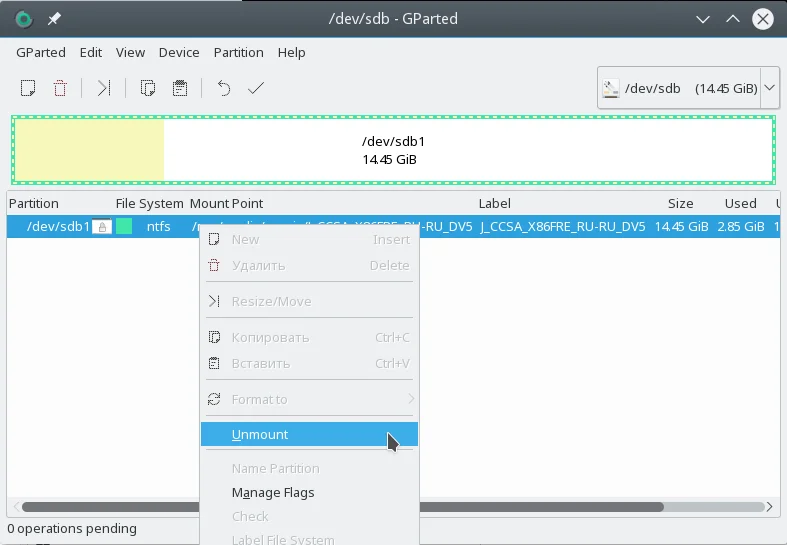Click the window keep-below down chevron

pos(703,20)
